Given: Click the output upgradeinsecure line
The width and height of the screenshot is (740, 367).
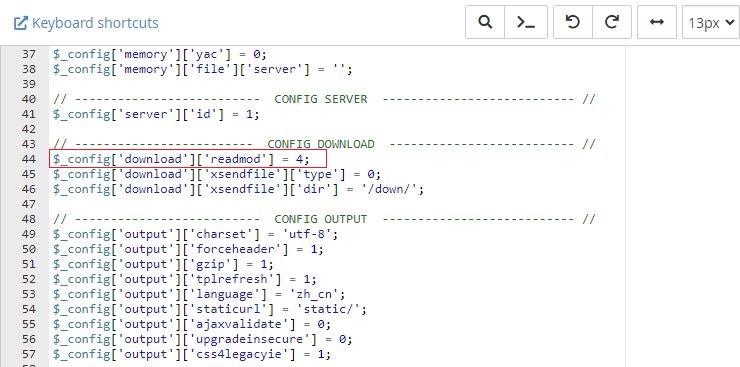Looking at the screenshot, I should pos(202,339).
